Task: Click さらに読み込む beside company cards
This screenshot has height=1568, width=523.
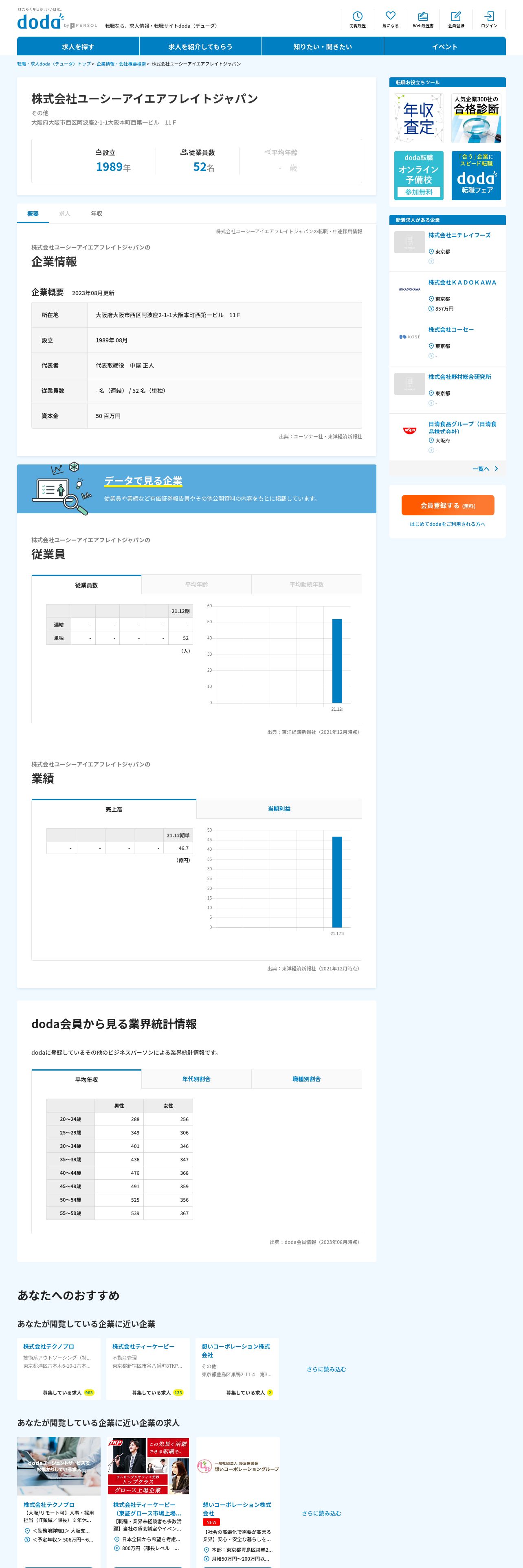Action: (326, 1370)
